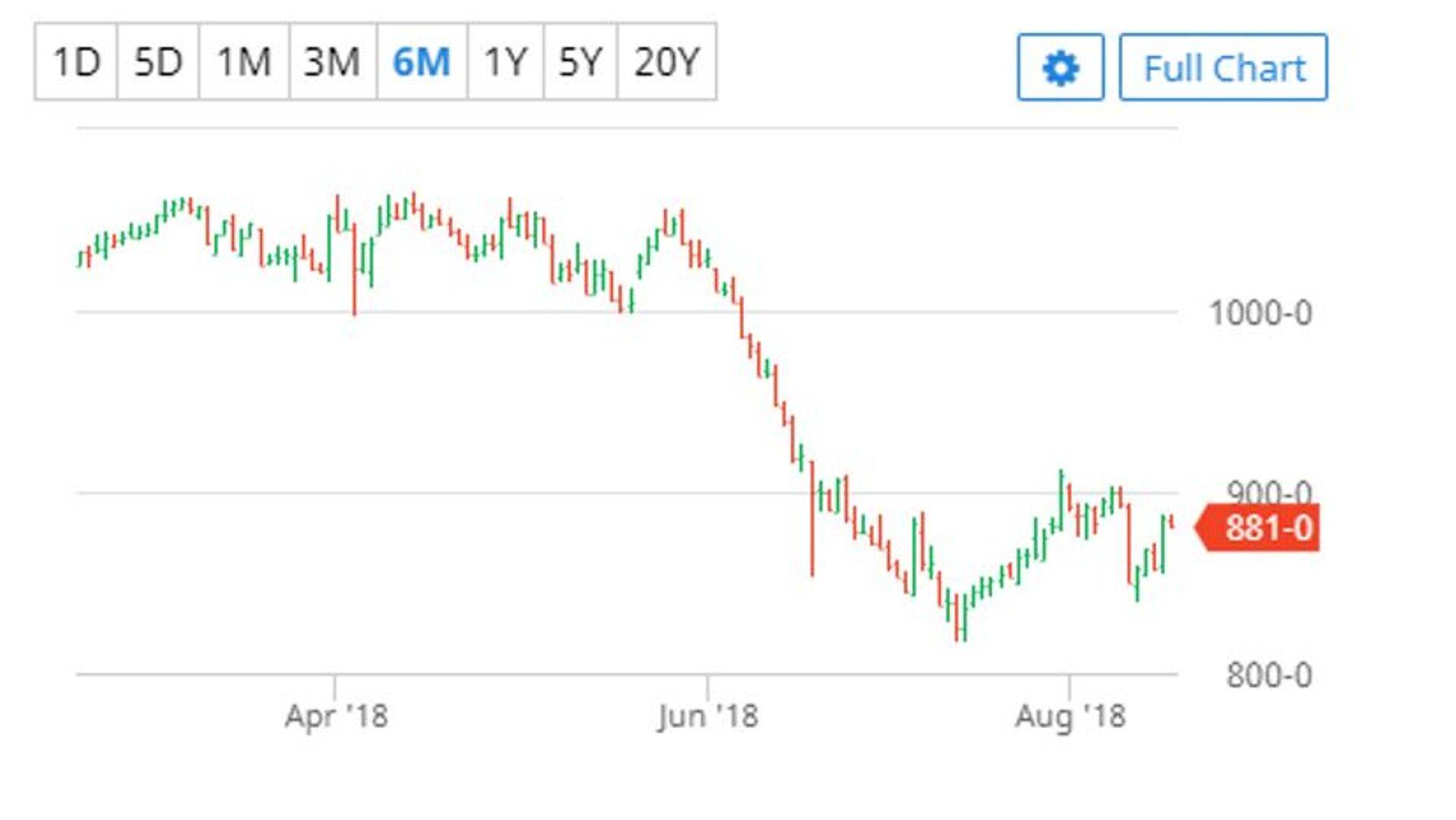Click the 800-0 price axis label
The height and width of the screenshot is (820, 1456).
click(x=1269, y=675)
